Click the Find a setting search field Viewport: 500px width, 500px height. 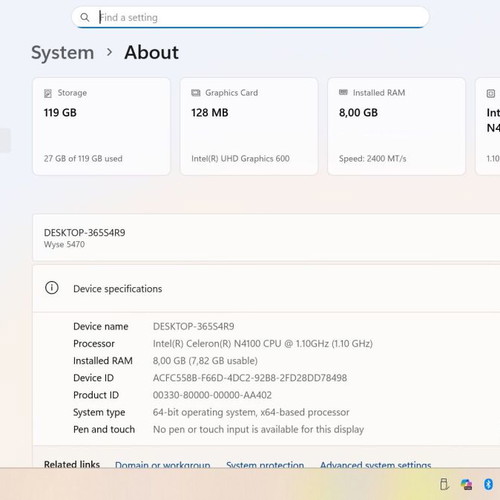(250, 17)
